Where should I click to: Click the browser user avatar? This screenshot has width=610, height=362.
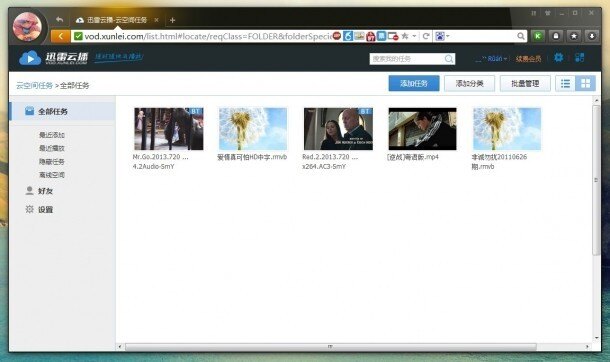click(x=27, y=27)
